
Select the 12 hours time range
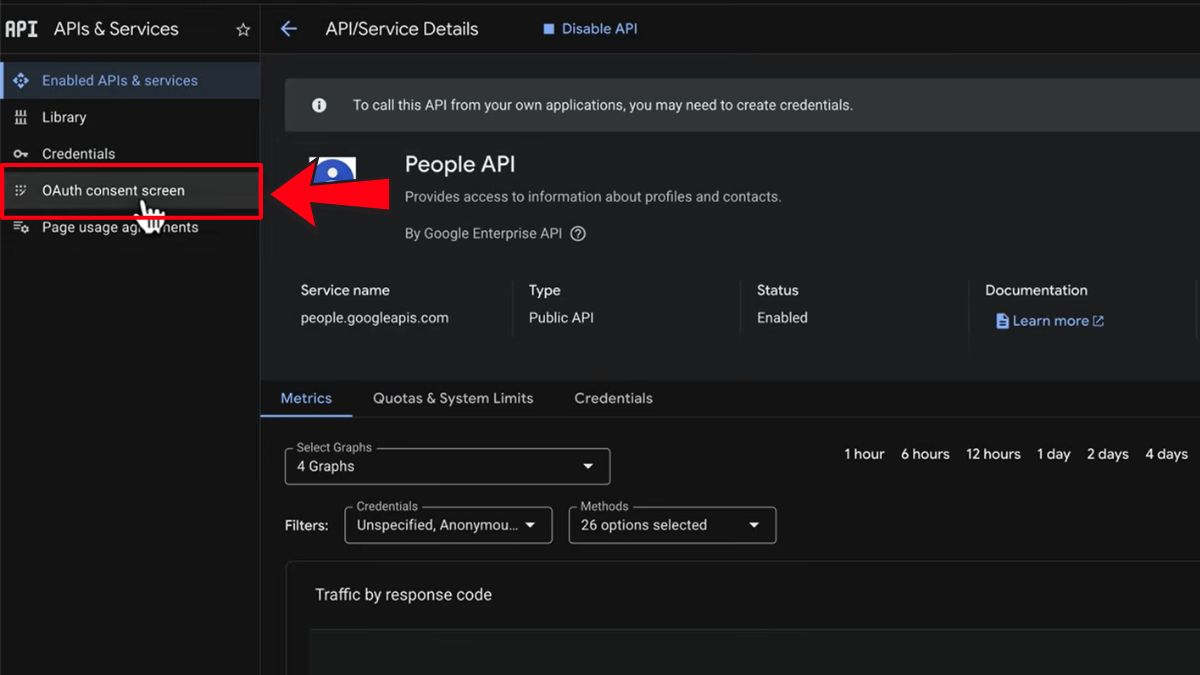coord(993,454)
